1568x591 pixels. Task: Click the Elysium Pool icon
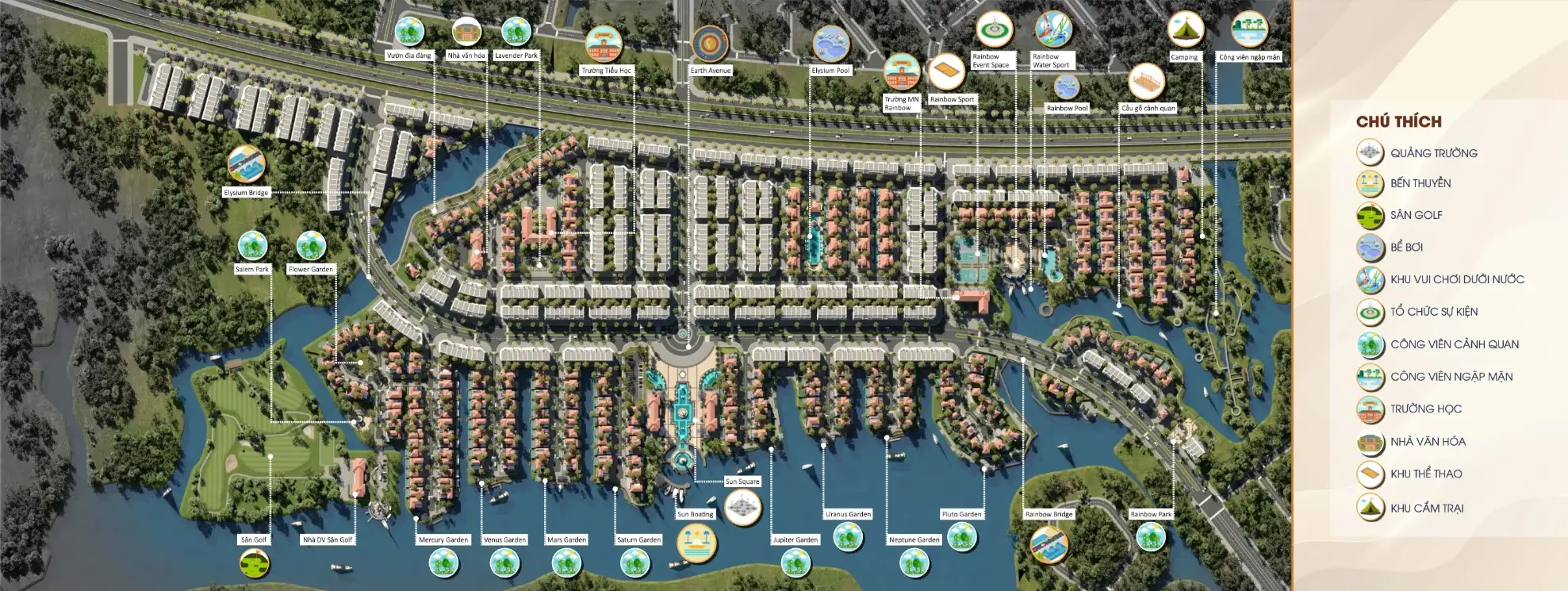click(x=830, y=44)
